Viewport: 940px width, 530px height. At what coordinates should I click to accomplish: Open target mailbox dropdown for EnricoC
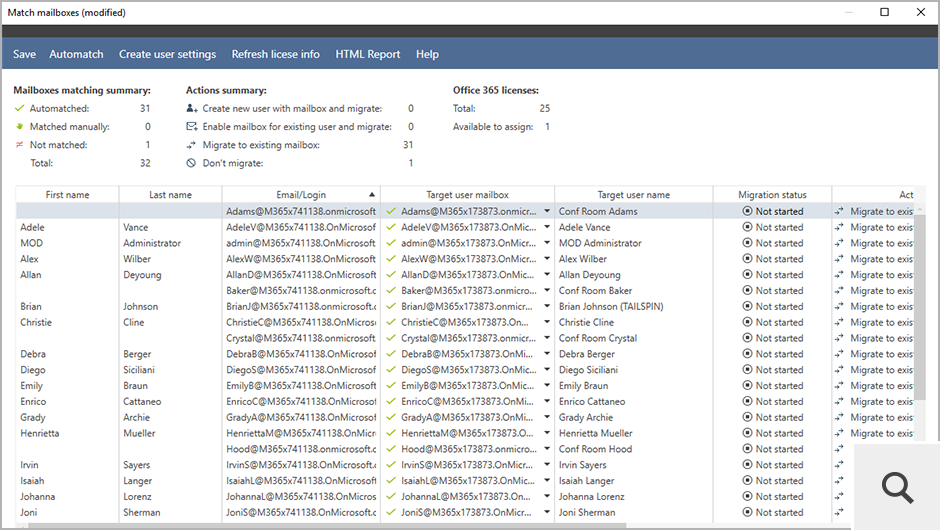(547, 401)
